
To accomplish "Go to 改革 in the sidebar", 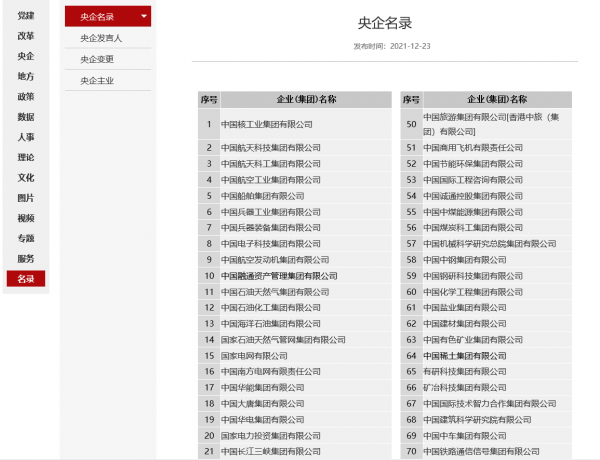I will (x=26, y=36).
